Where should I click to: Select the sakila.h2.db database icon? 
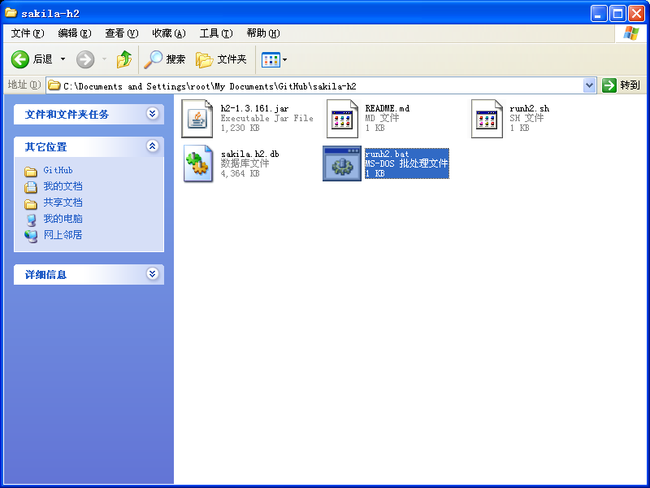pos(197,163)
